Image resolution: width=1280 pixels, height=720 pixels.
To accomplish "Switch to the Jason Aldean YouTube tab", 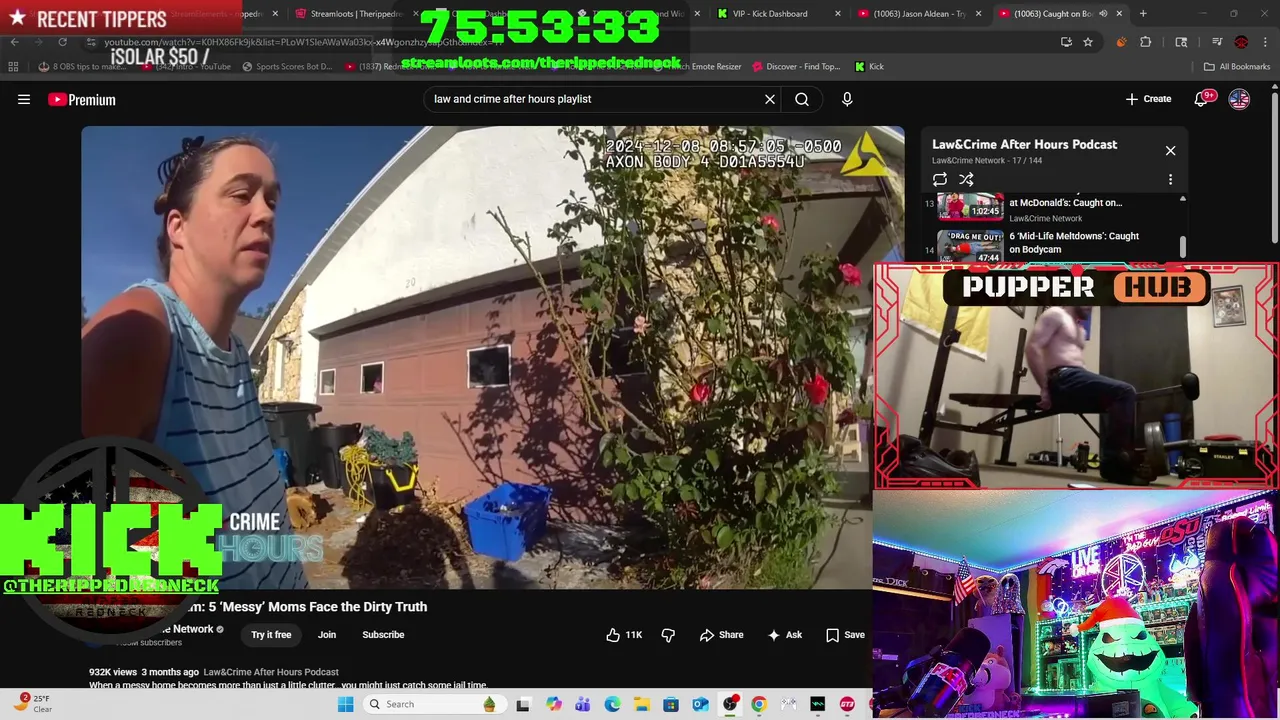I will click(x=920, y=14).
